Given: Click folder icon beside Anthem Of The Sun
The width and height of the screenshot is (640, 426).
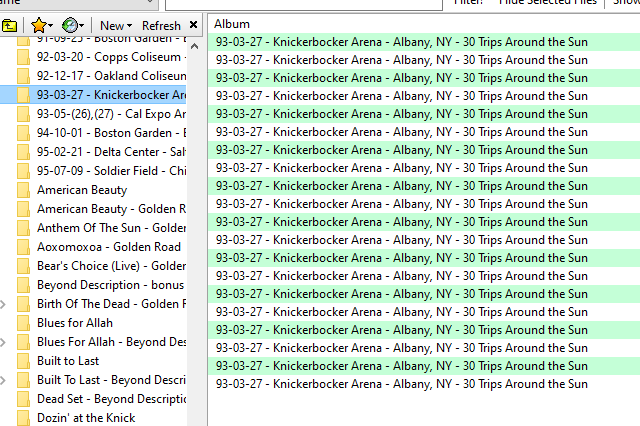Looking at the screenshot, I should coord(23,228).
